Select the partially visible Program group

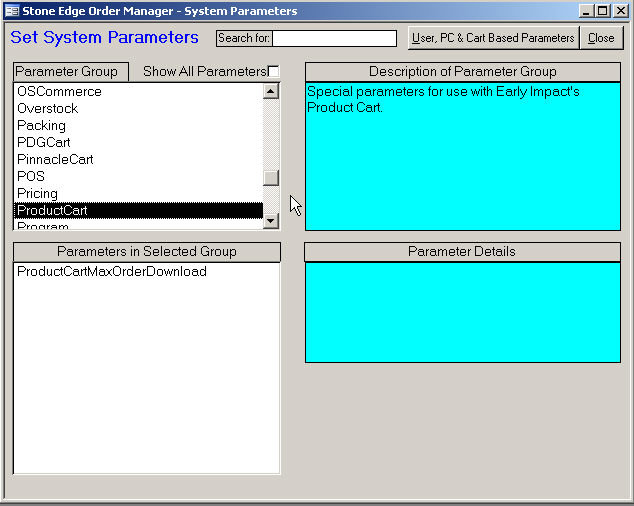coord(138,225)
